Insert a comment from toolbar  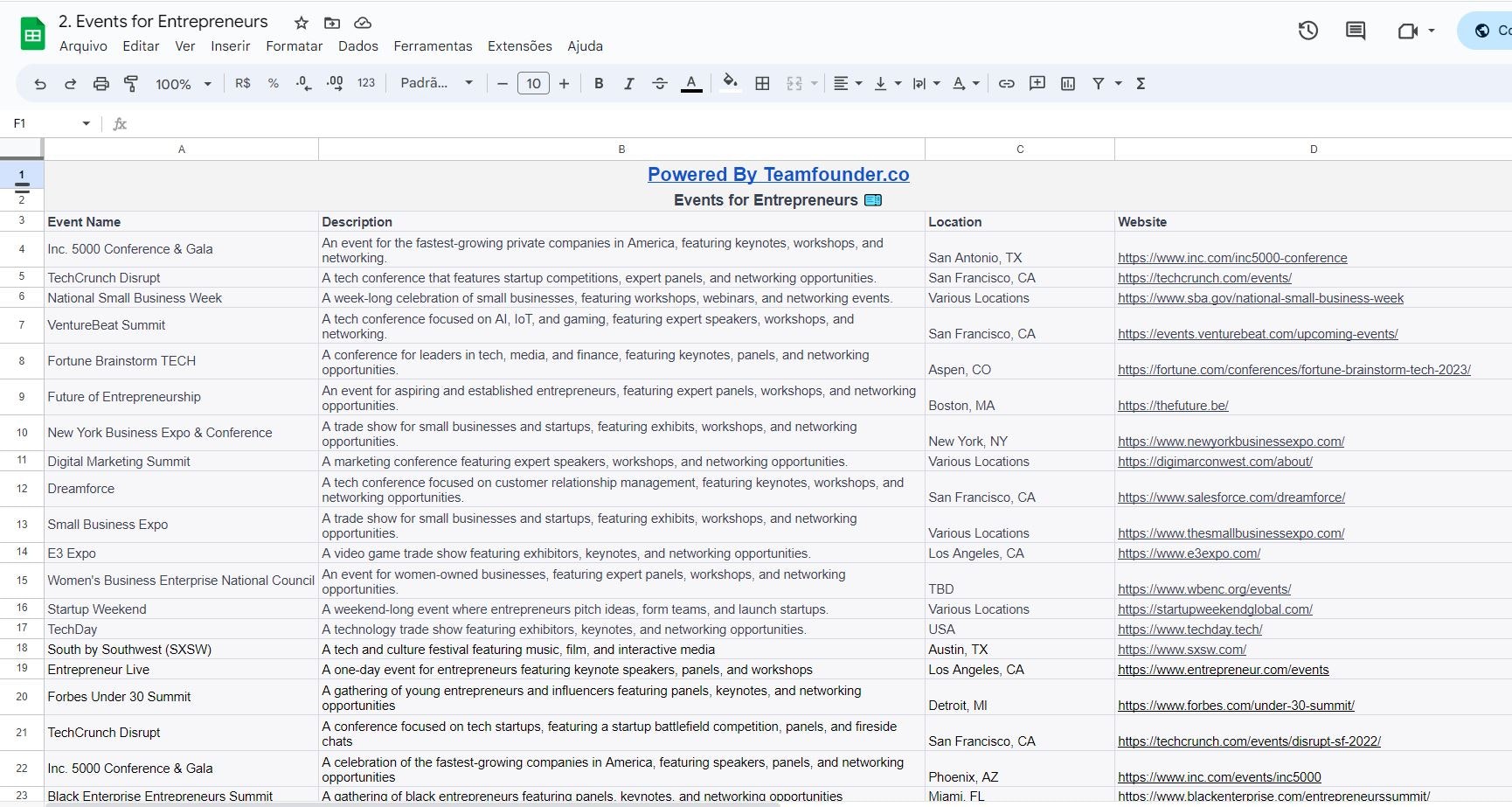pos(1037,84)
